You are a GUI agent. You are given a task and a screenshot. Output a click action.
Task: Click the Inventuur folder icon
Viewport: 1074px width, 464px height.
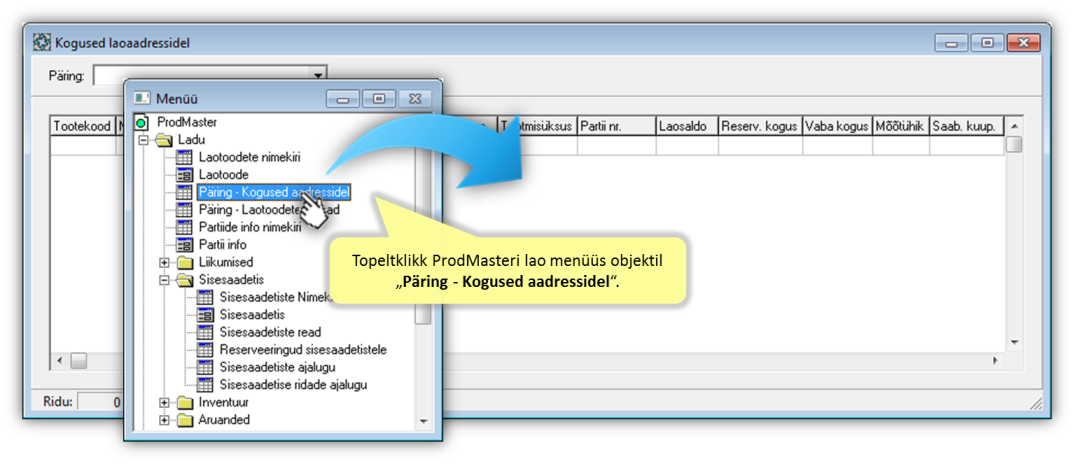(x=185, y=402)
